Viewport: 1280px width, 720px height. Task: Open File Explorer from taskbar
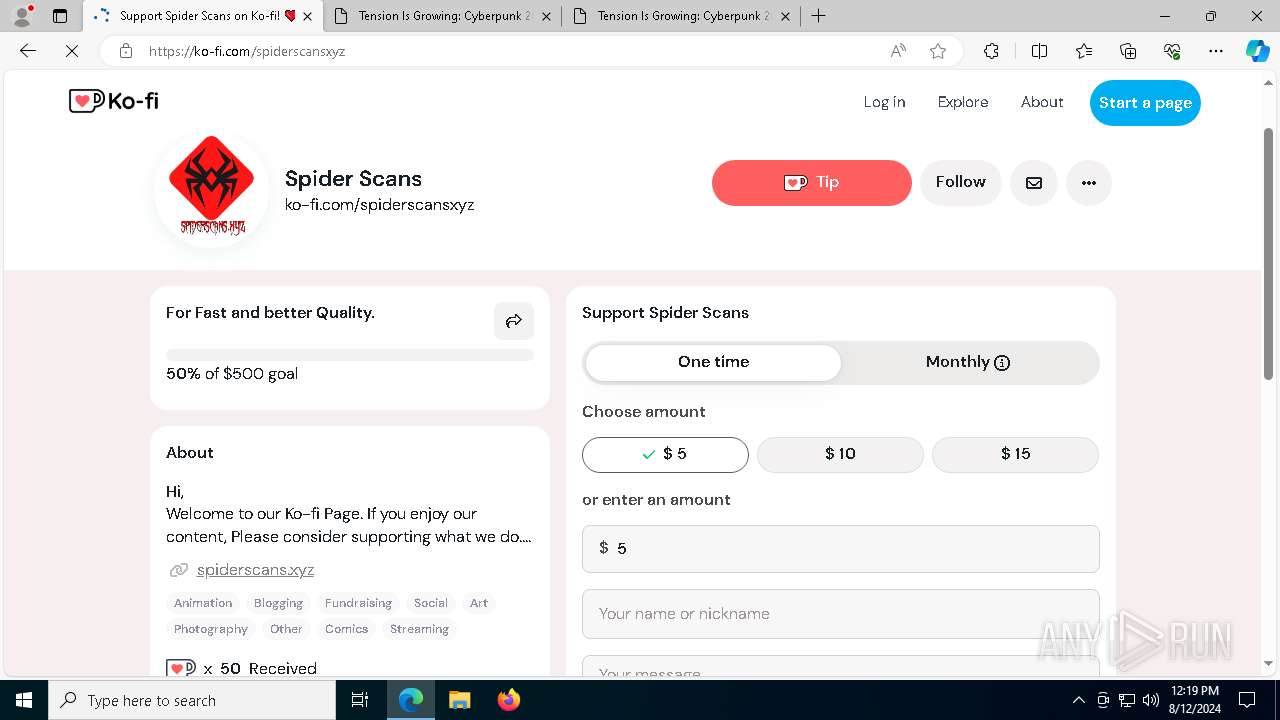[459, 700]
